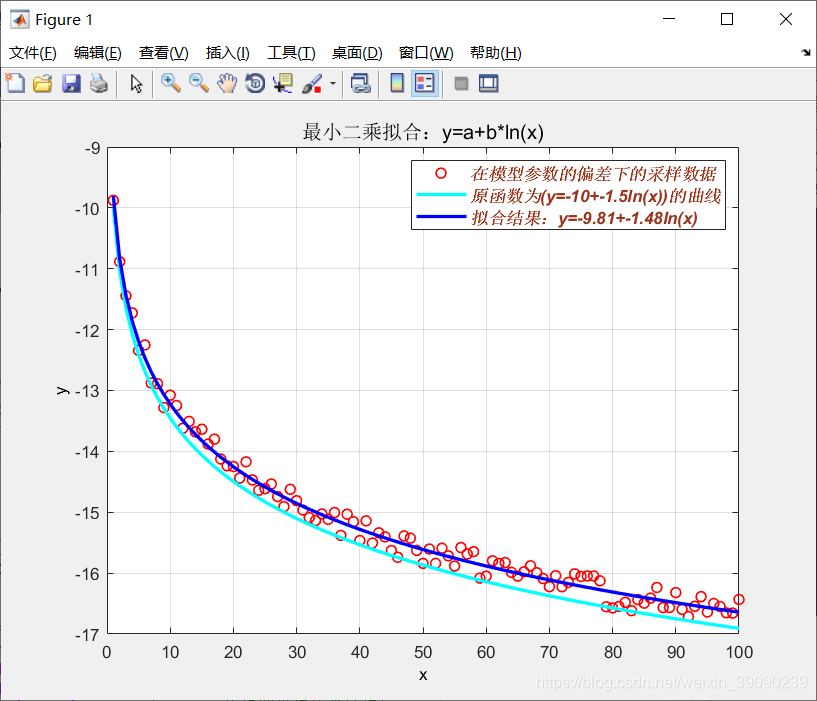Click the x-axis tick label 50

point(423,652)
